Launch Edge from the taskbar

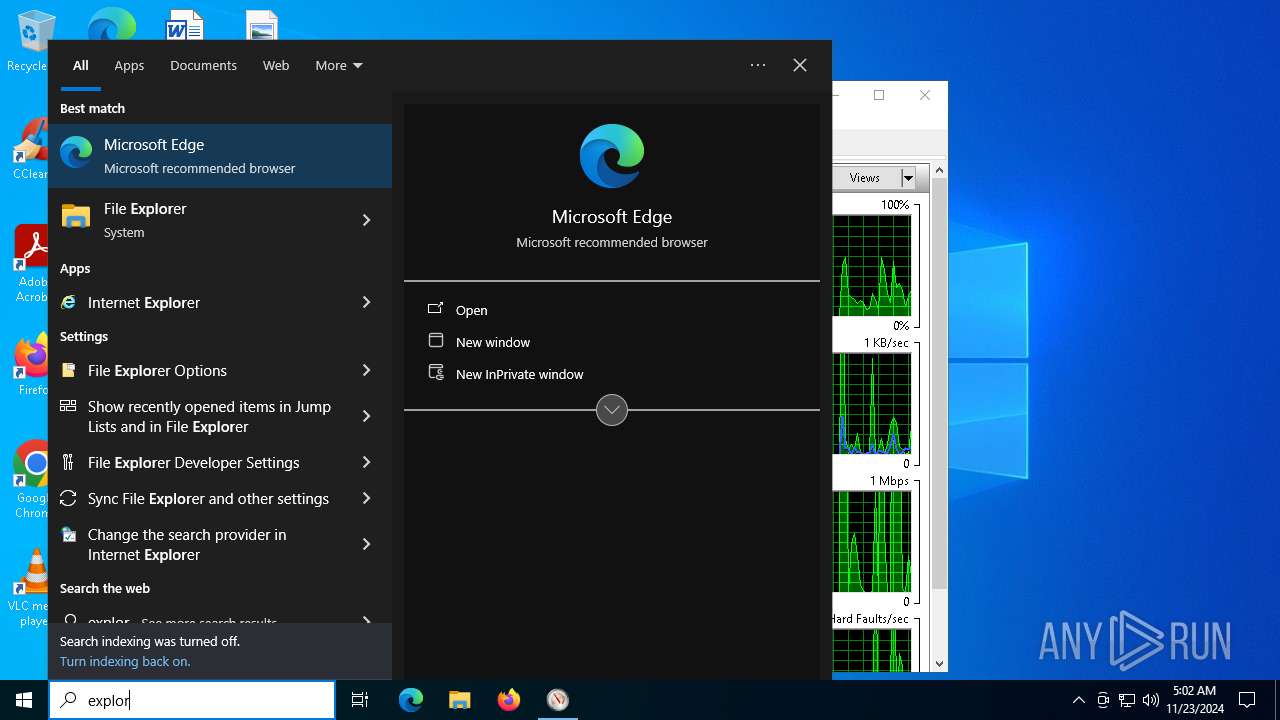point(411,700)
